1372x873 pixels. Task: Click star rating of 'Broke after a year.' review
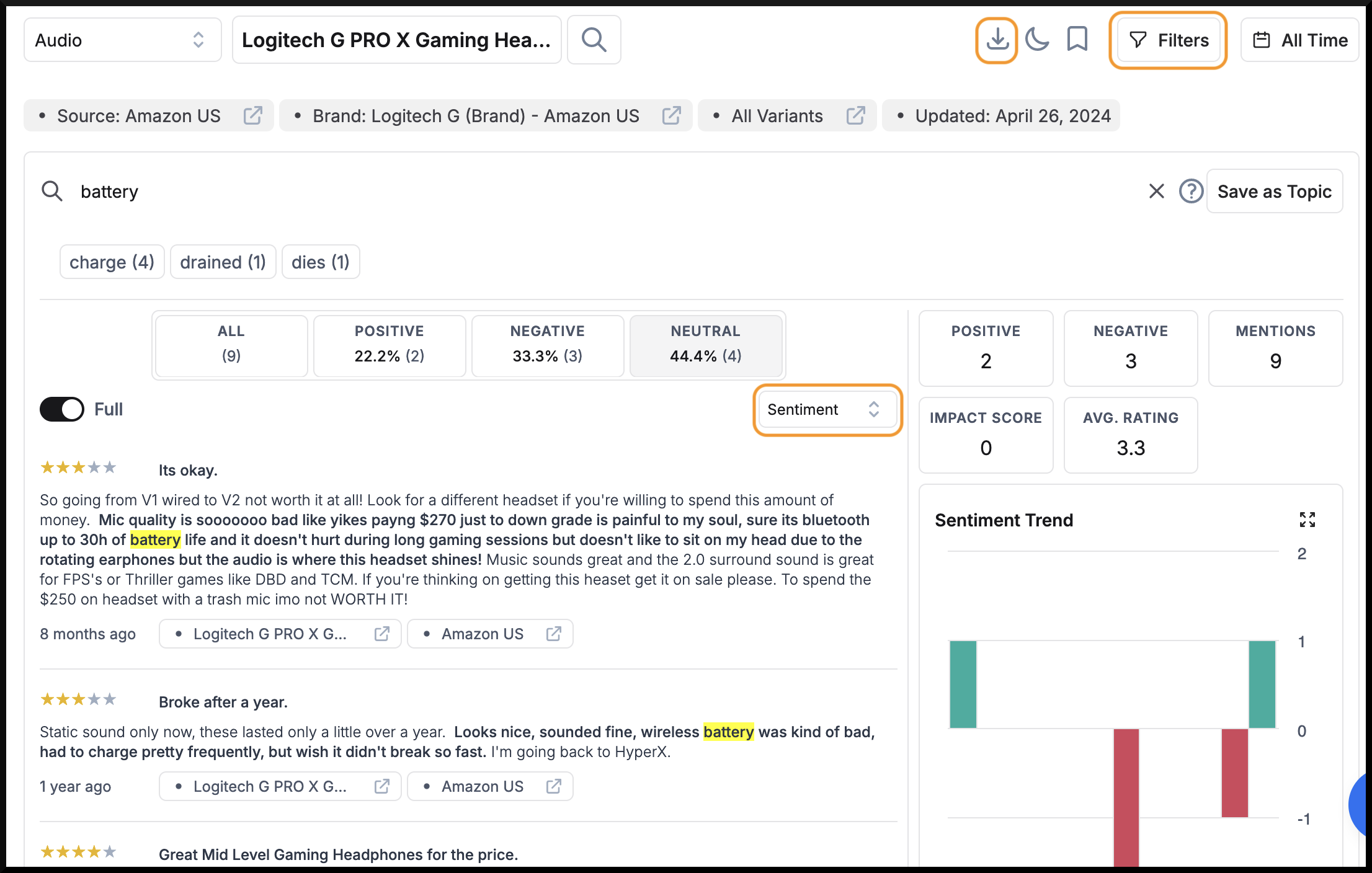(x=78, y=699)
